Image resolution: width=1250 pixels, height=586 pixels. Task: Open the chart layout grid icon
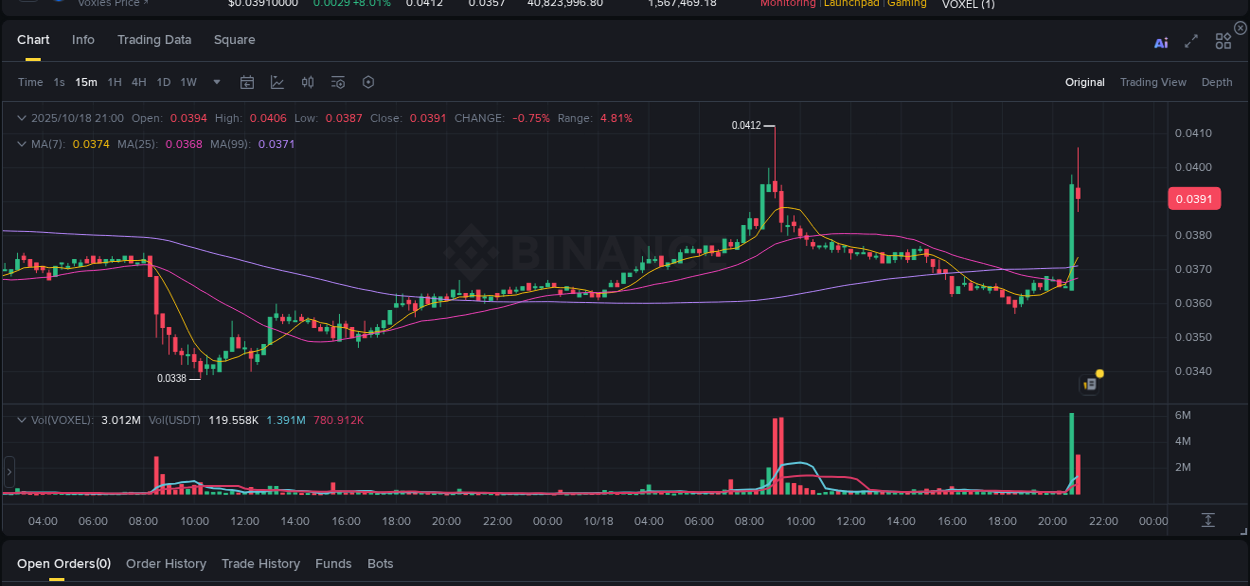tap(1222, 41)
